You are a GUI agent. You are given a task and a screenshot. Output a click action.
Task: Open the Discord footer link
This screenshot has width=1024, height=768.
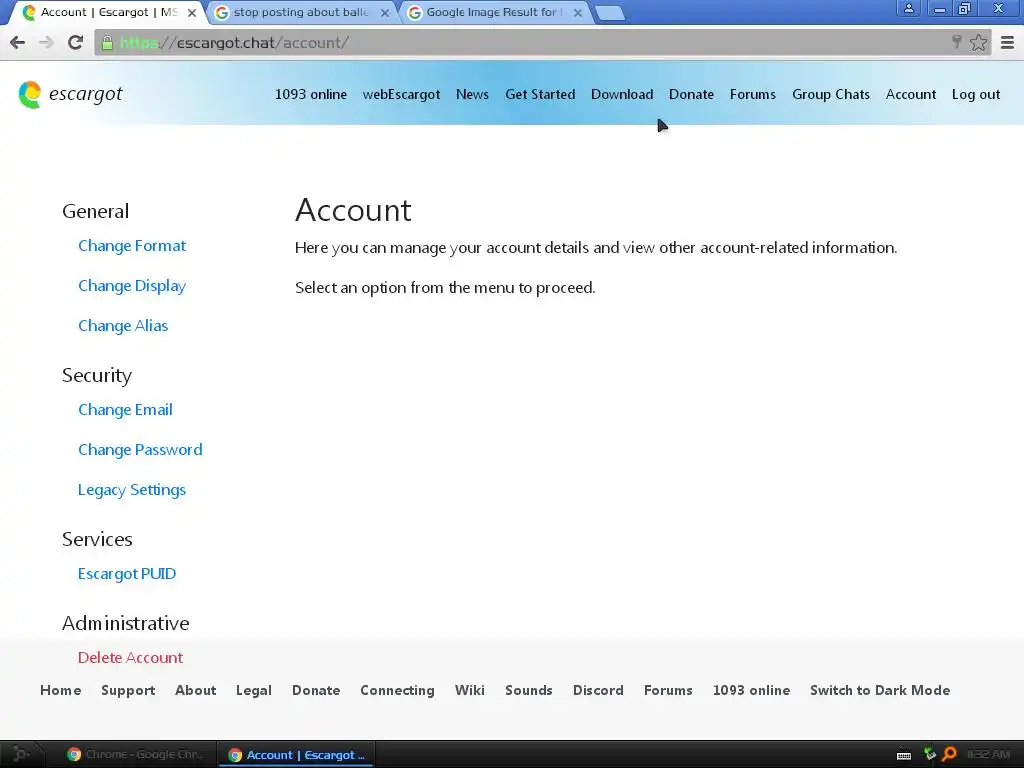(x=598, y=690)
